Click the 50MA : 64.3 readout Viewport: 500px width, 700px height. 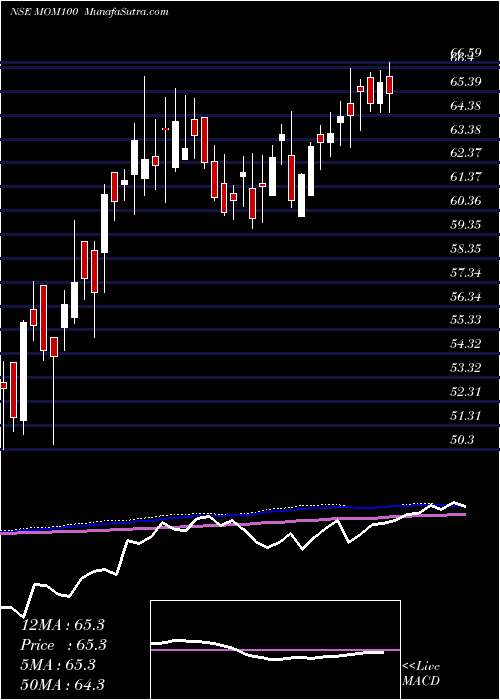click(62, 685)
